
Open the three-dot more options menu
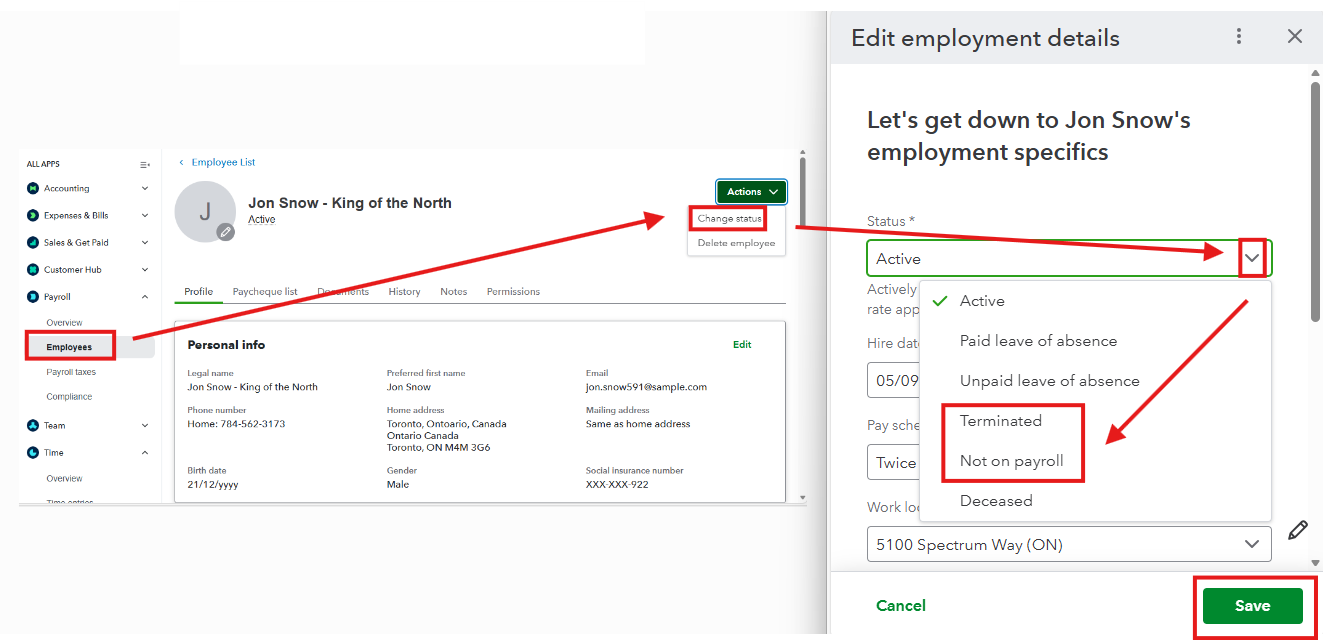pyautogui.click(x=1239, y=37)
